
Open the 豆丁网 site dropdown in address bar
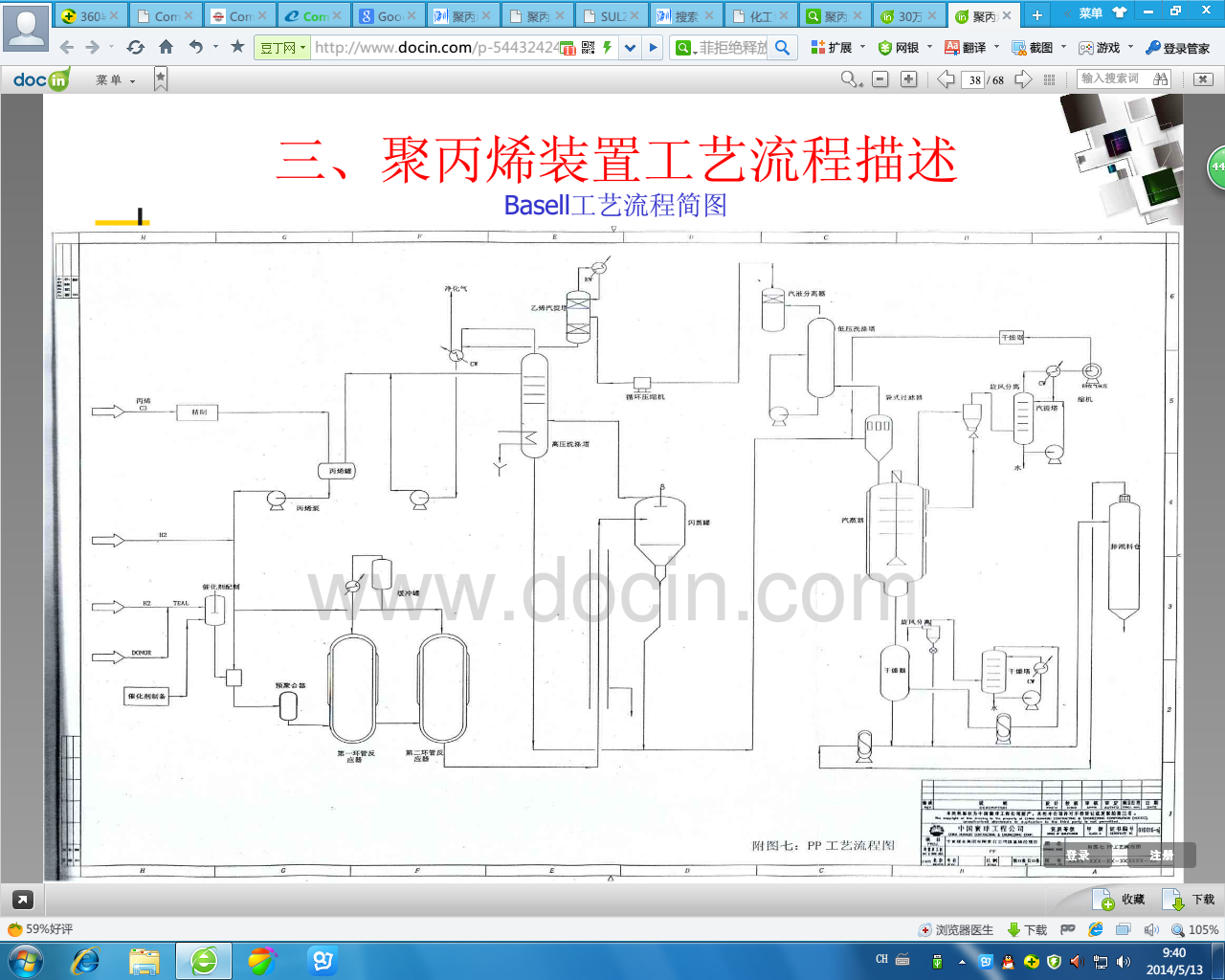tap(283, 47)
